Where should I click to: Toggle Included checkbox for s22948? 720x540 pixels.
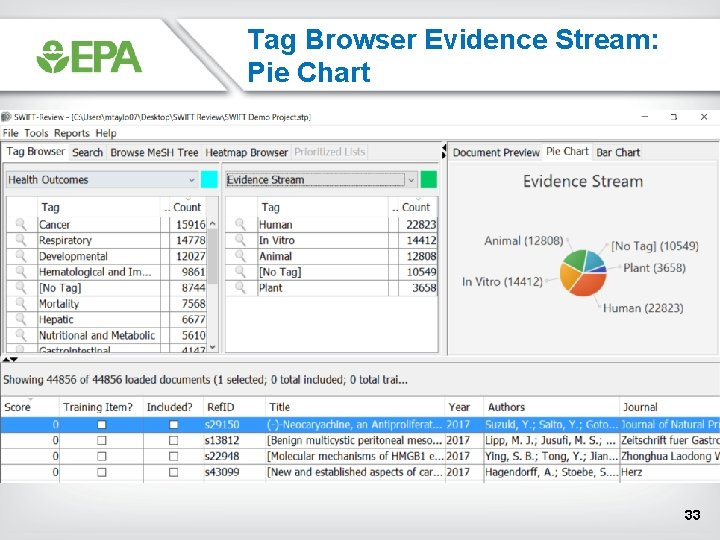pos(173,456)
